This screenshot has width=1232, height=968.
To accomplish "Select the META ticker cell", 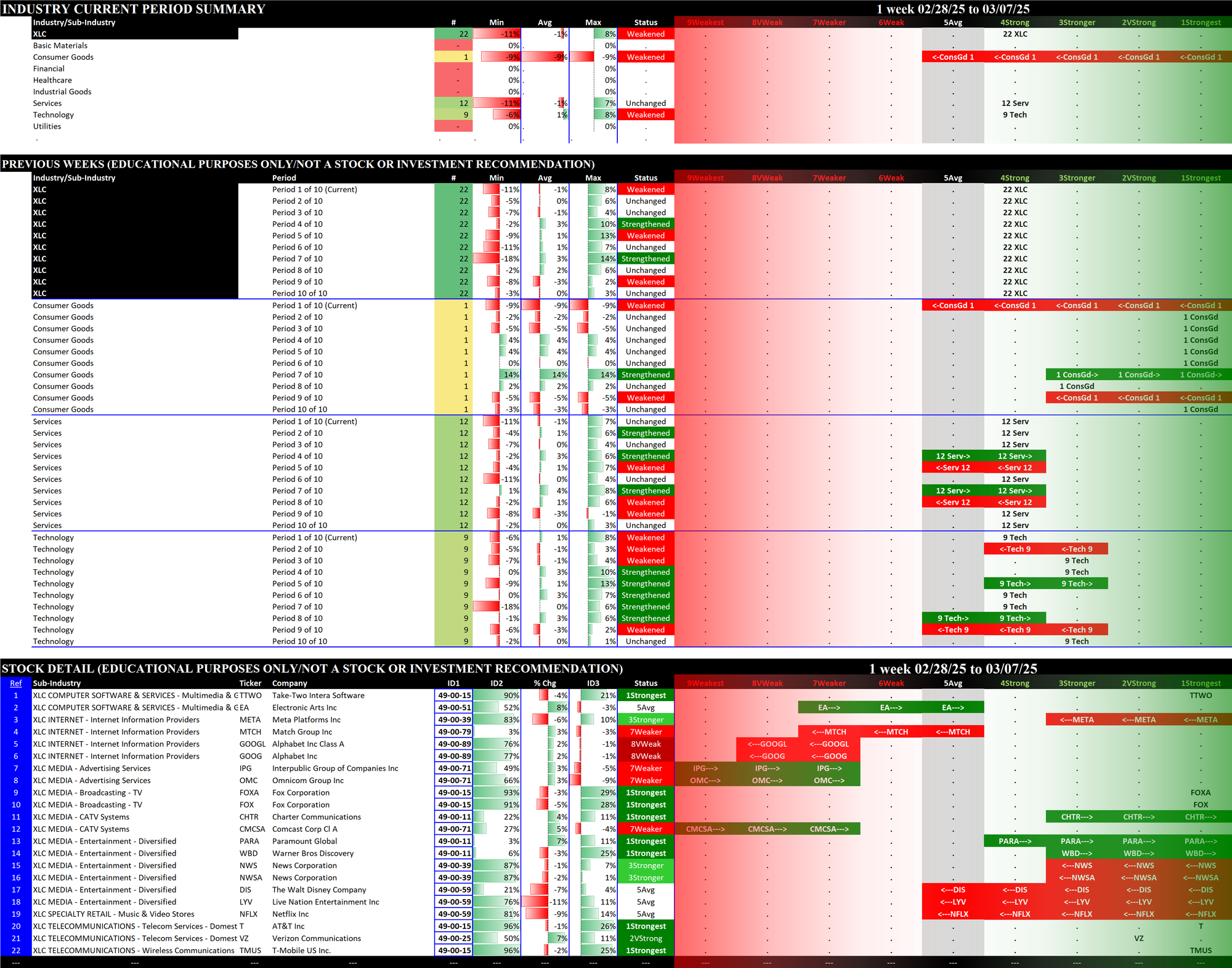I will tap(250, 720).
